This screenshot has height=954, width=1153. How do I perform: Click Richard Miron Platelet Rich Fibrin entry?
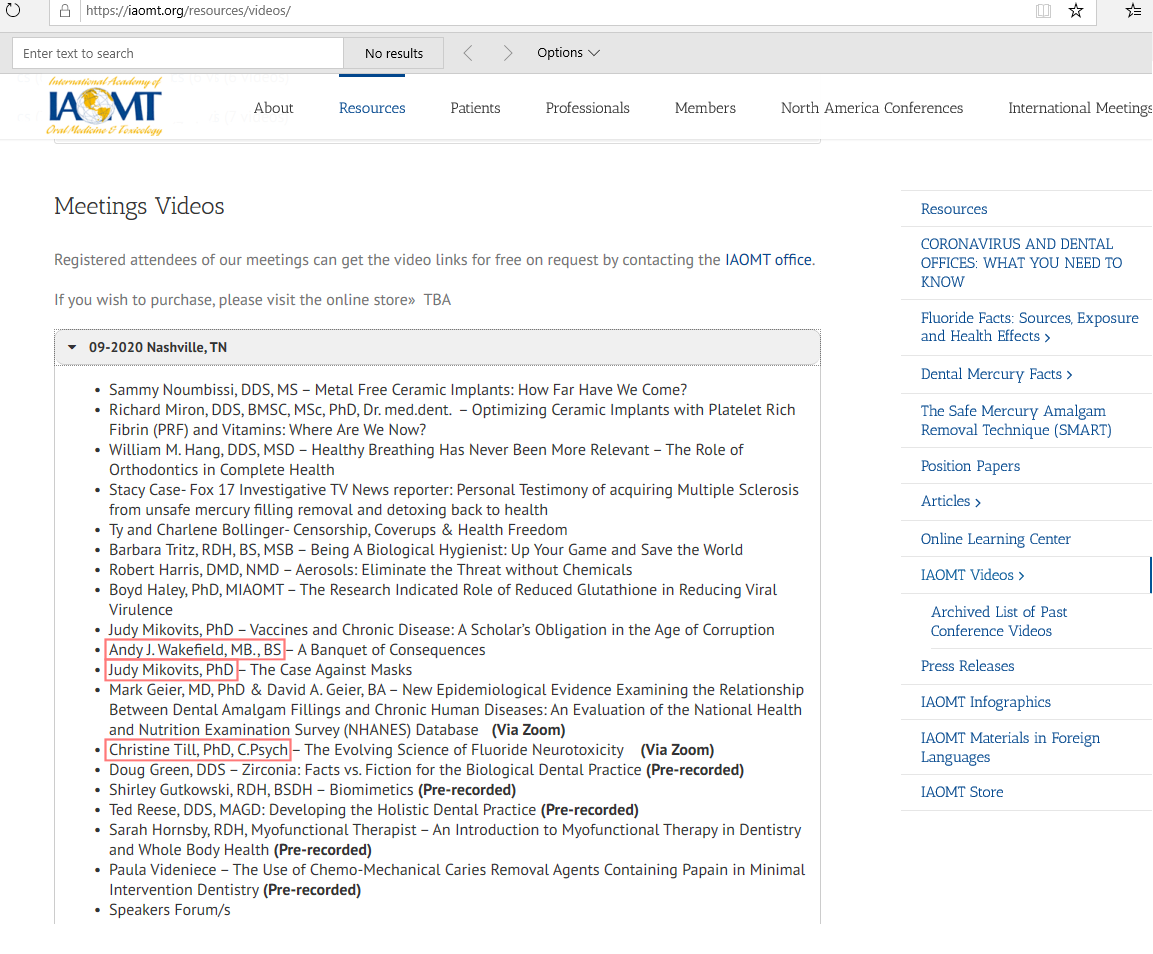pos(452,420)
